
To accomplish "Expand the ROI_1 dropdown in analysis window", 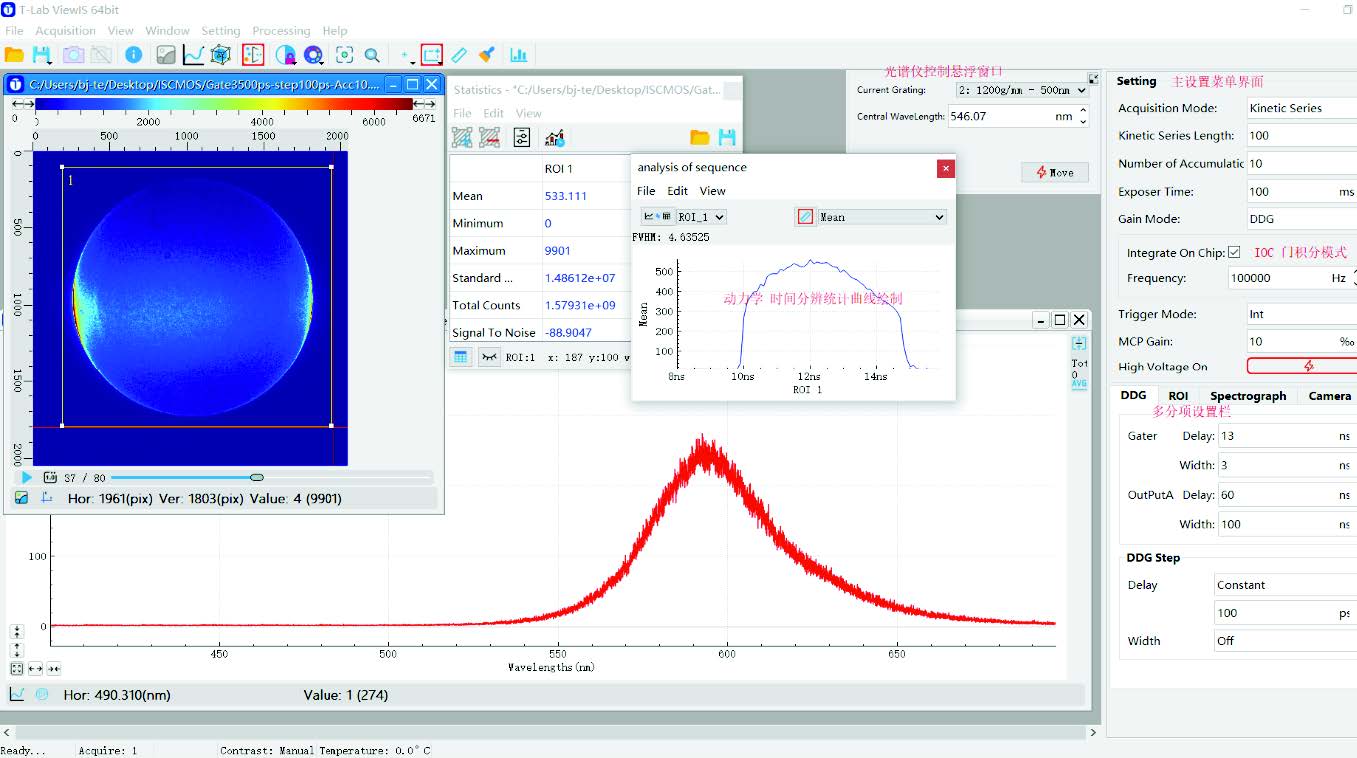I will 701,217.
